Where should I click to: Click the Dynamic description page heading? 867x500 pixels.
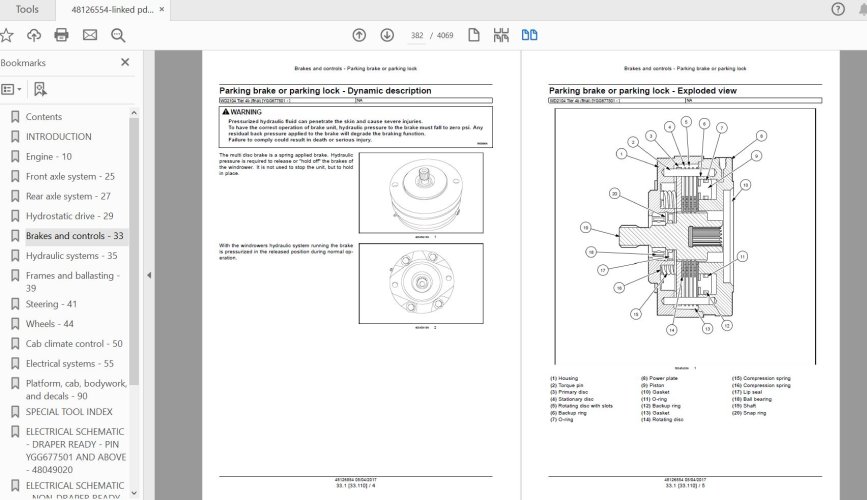pos(325,91)
